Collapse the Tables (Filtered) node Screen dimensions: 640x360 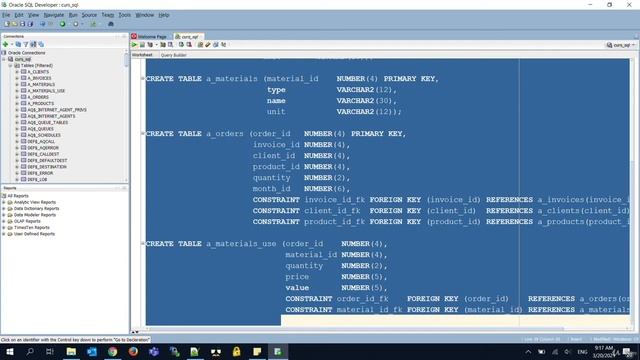(11, 65)
